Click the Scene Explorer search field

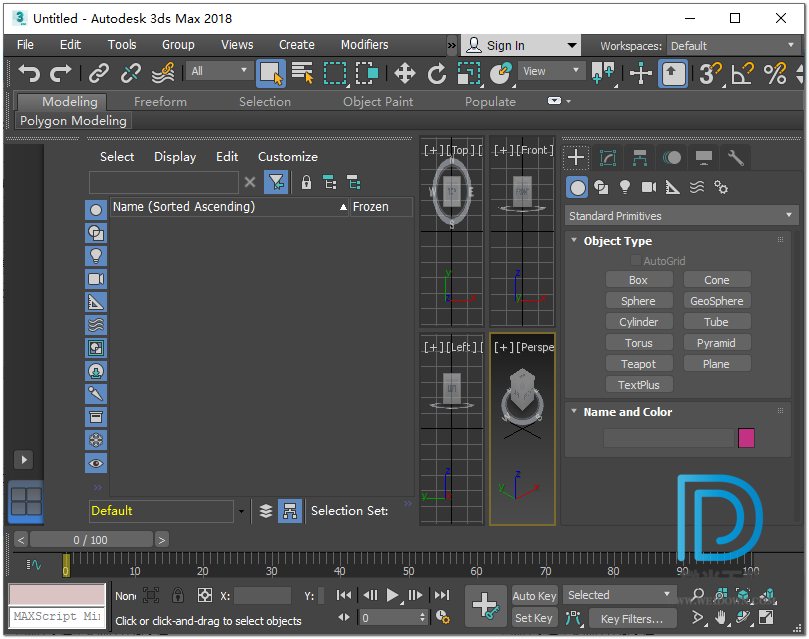pyautogui.click(x=164, y=183)
